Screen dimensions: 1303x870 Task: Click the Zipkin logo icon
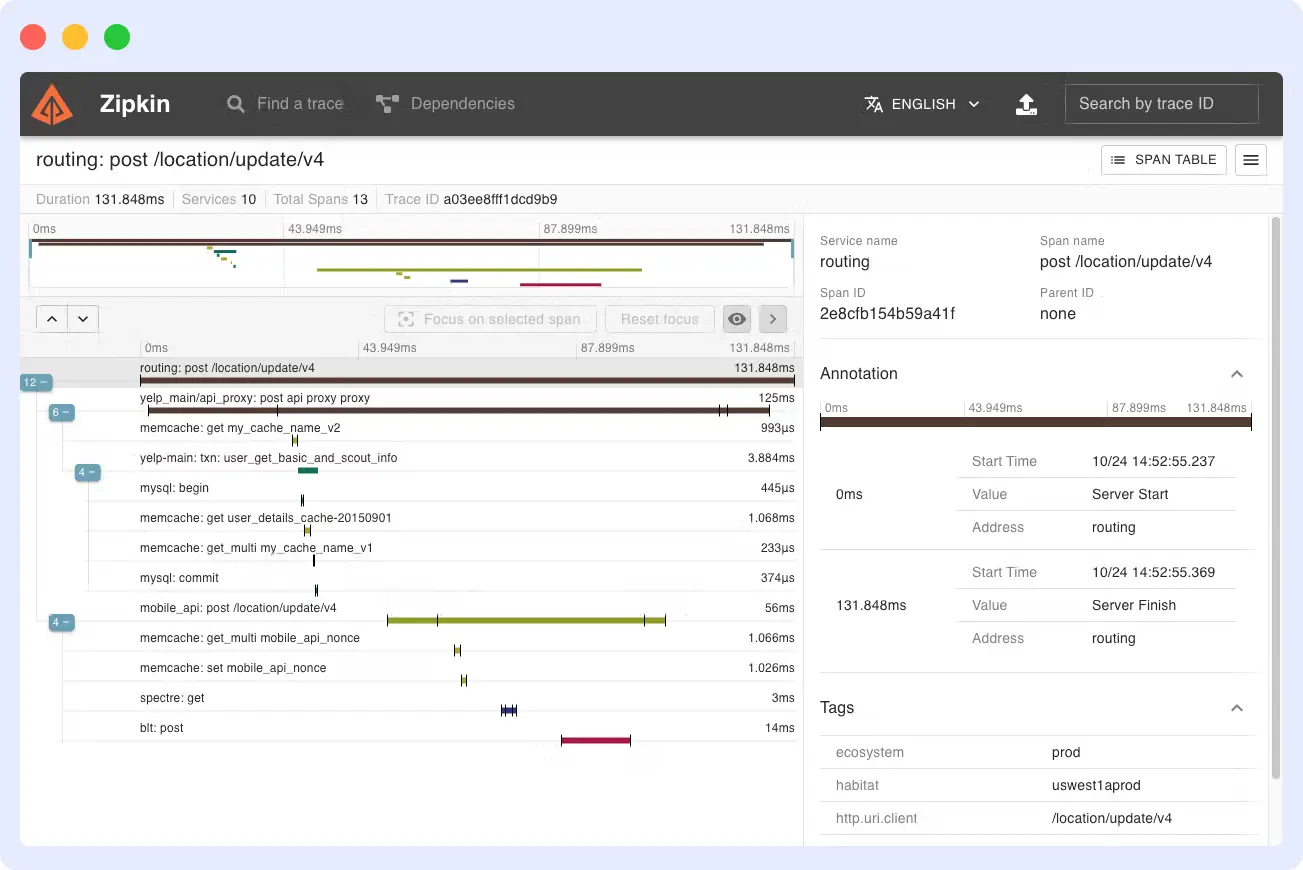(x=51, y=104)
